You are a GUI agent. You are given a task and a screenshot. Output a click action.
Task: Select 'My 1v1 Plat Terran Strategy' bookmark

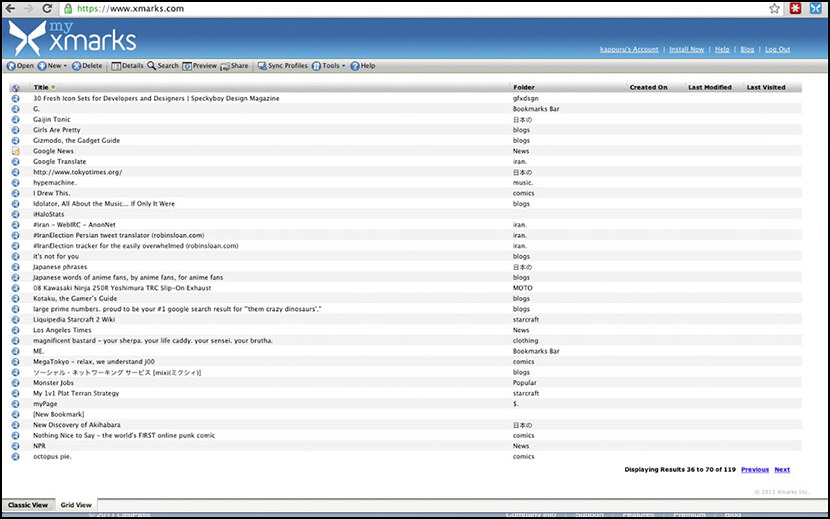pos(76,393)
